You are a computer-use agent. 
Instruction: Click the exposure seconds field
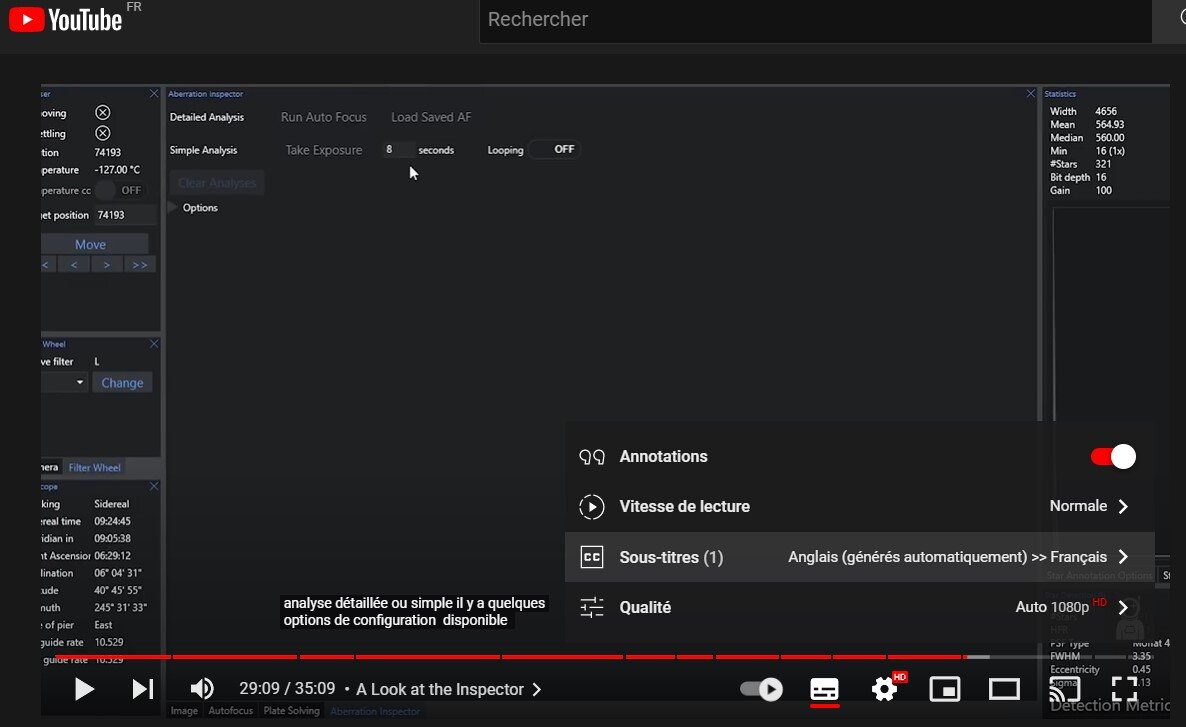click(x=398, y=150)
